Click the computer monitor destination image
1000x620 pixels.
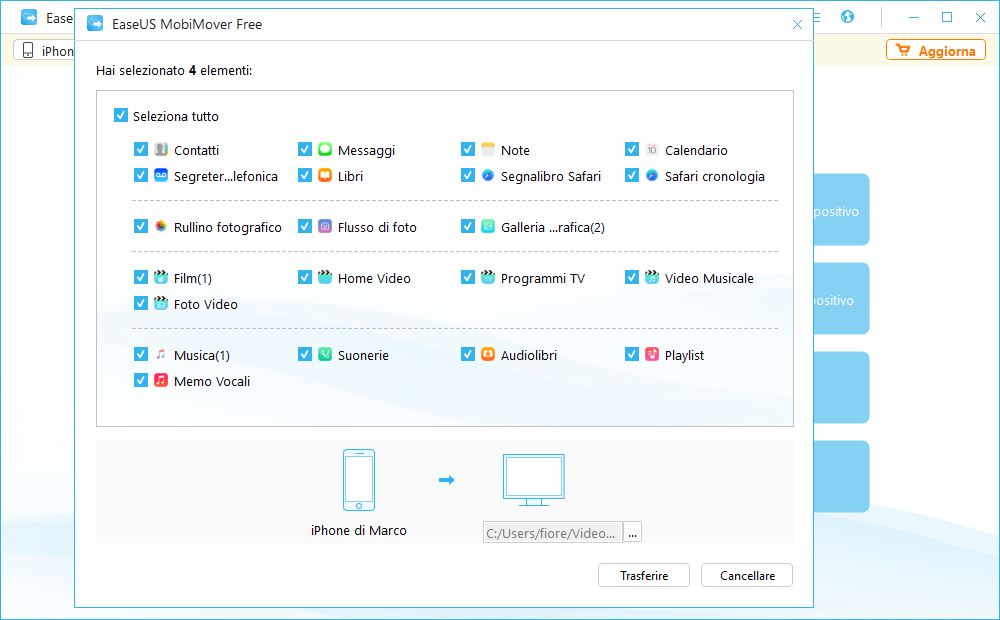pos(534,480)
